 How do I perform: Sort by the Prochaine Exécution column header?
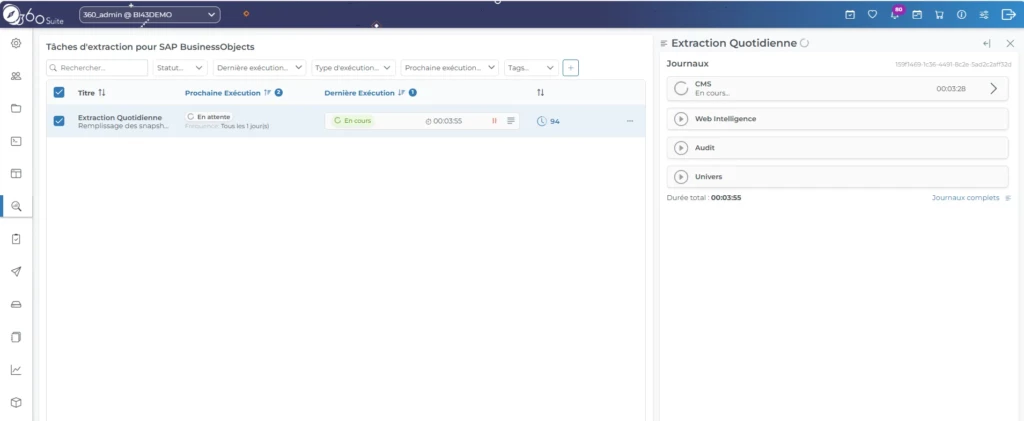(222, 93)
